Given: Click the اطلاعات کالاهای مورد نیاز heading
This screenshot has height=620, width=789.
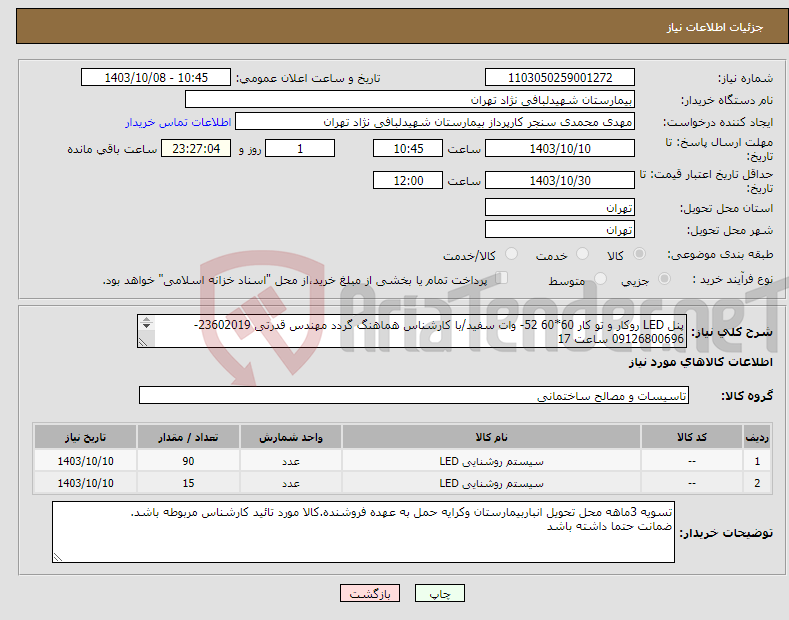Looking at the screenshot, I should point(700,362).
